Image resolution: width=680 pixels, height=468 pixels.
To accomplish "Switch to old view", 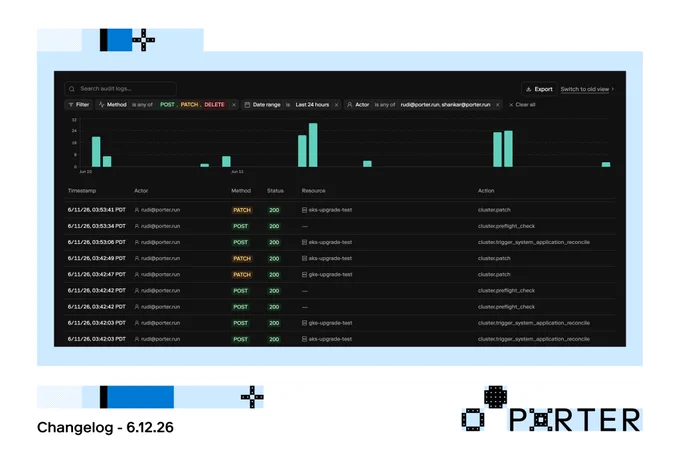I will [587, 89].
